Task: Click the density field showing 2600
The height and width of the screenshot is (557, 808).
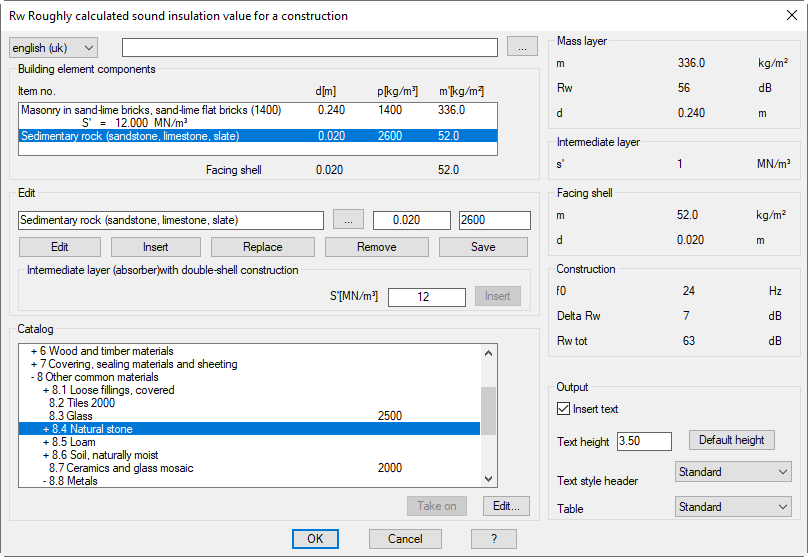Action: pyautogui.click(x=494, y=220)
